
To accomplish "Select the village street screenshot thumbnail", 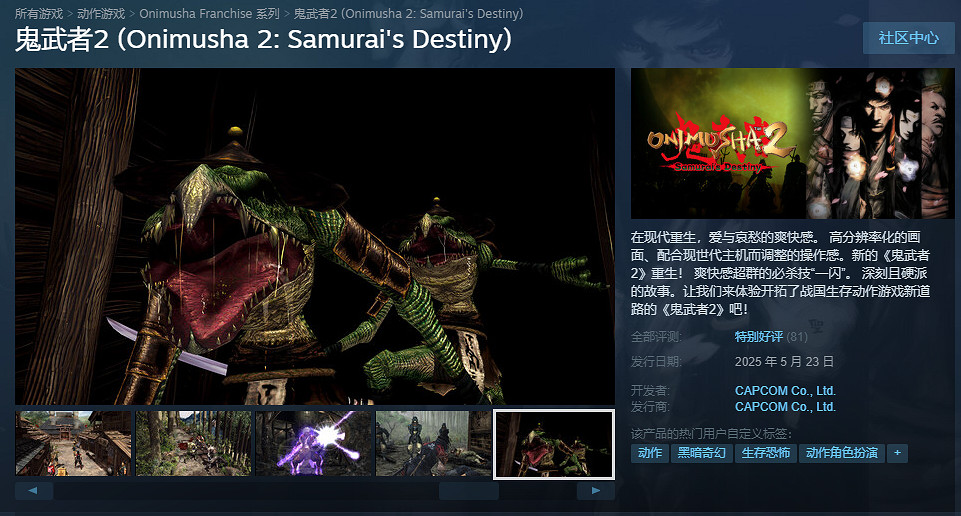I will click(74, 444).
